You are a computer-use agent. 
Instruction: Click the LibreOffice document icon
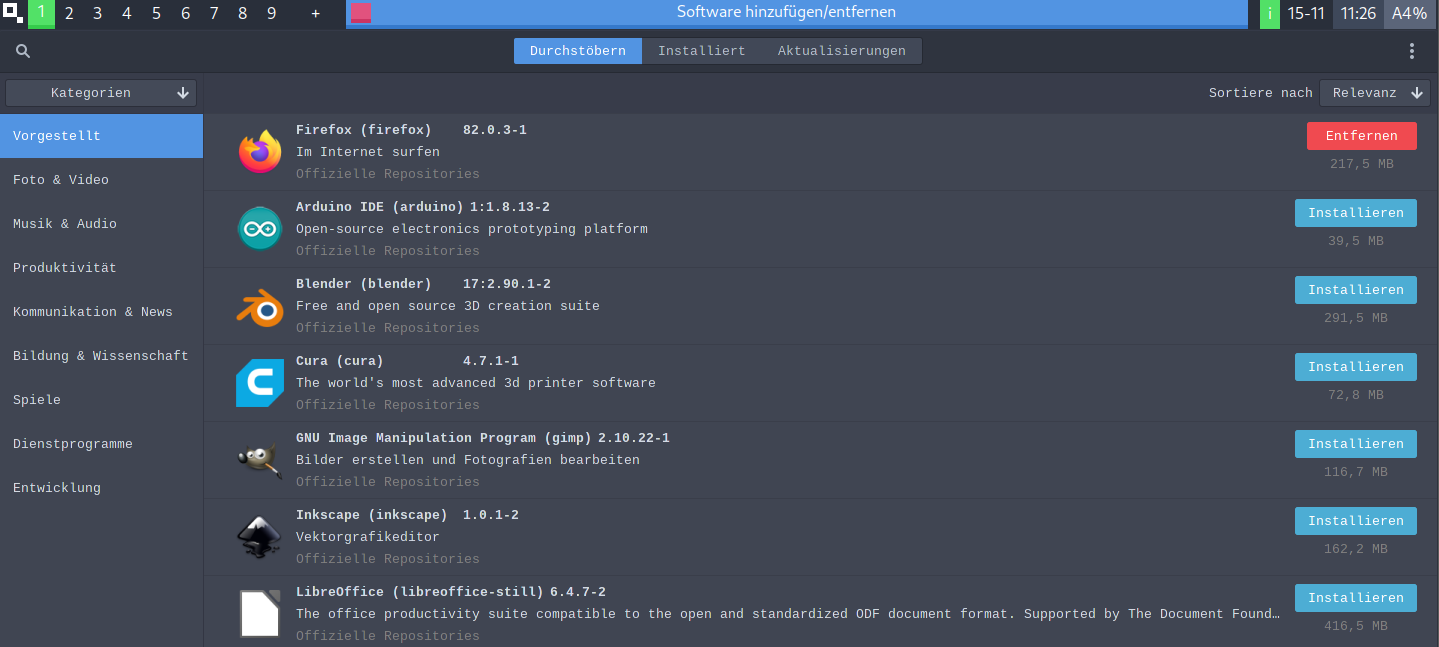[x=260, y=613]
